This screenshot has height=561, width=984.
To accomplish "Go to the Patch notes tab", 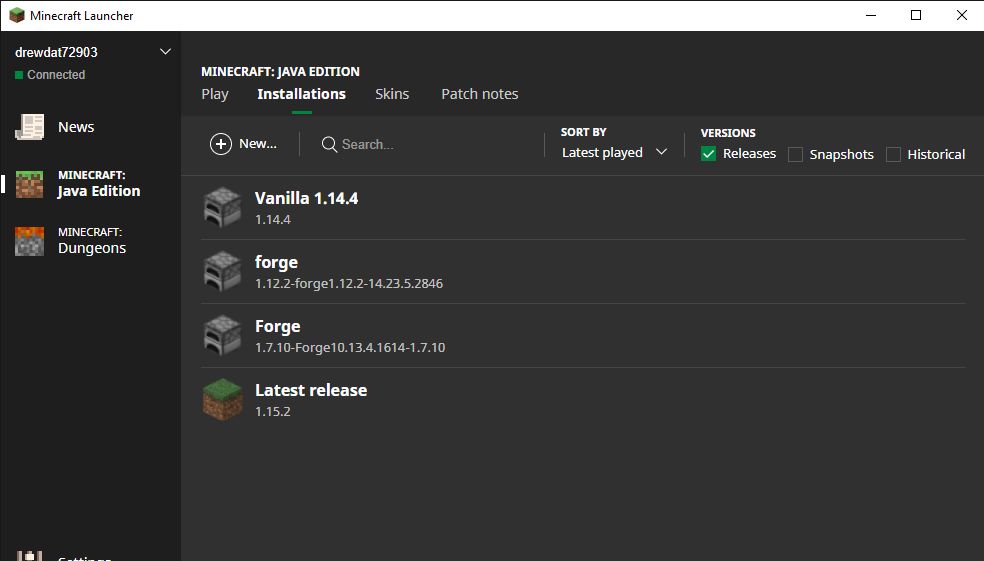I will pos(480,94).
